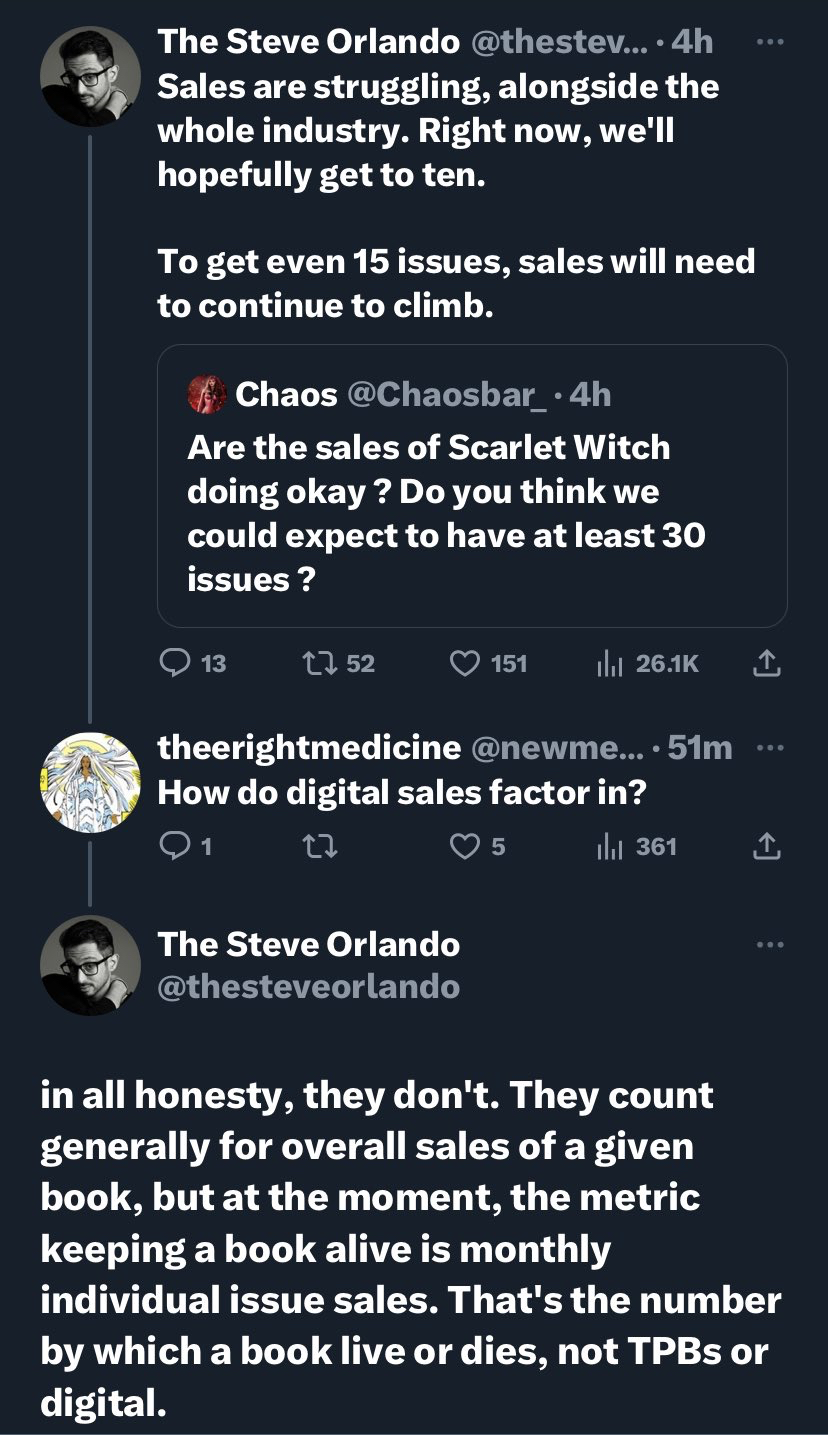
Task: Like the tweet with 151 likes
Action: coord(466,662)
